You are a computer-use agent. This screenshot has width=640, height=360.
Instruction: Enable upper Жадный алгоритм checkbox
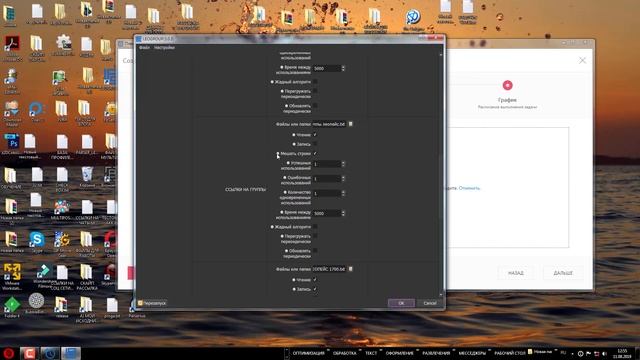[315, 82]
